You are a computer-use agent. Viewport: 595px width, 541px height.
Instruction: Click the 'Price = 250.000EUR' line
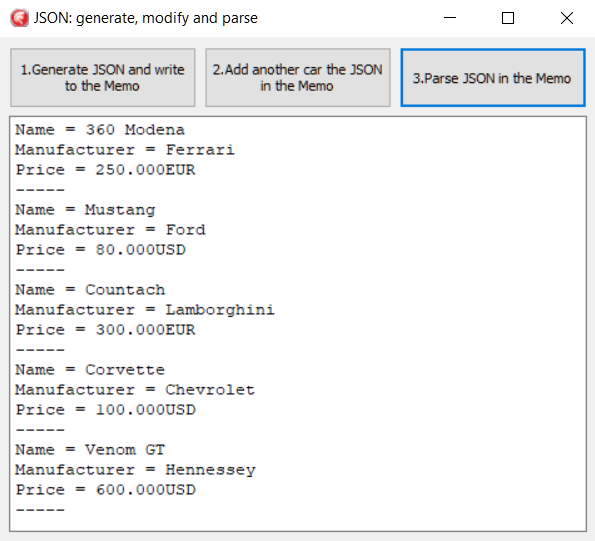point(105,170)
